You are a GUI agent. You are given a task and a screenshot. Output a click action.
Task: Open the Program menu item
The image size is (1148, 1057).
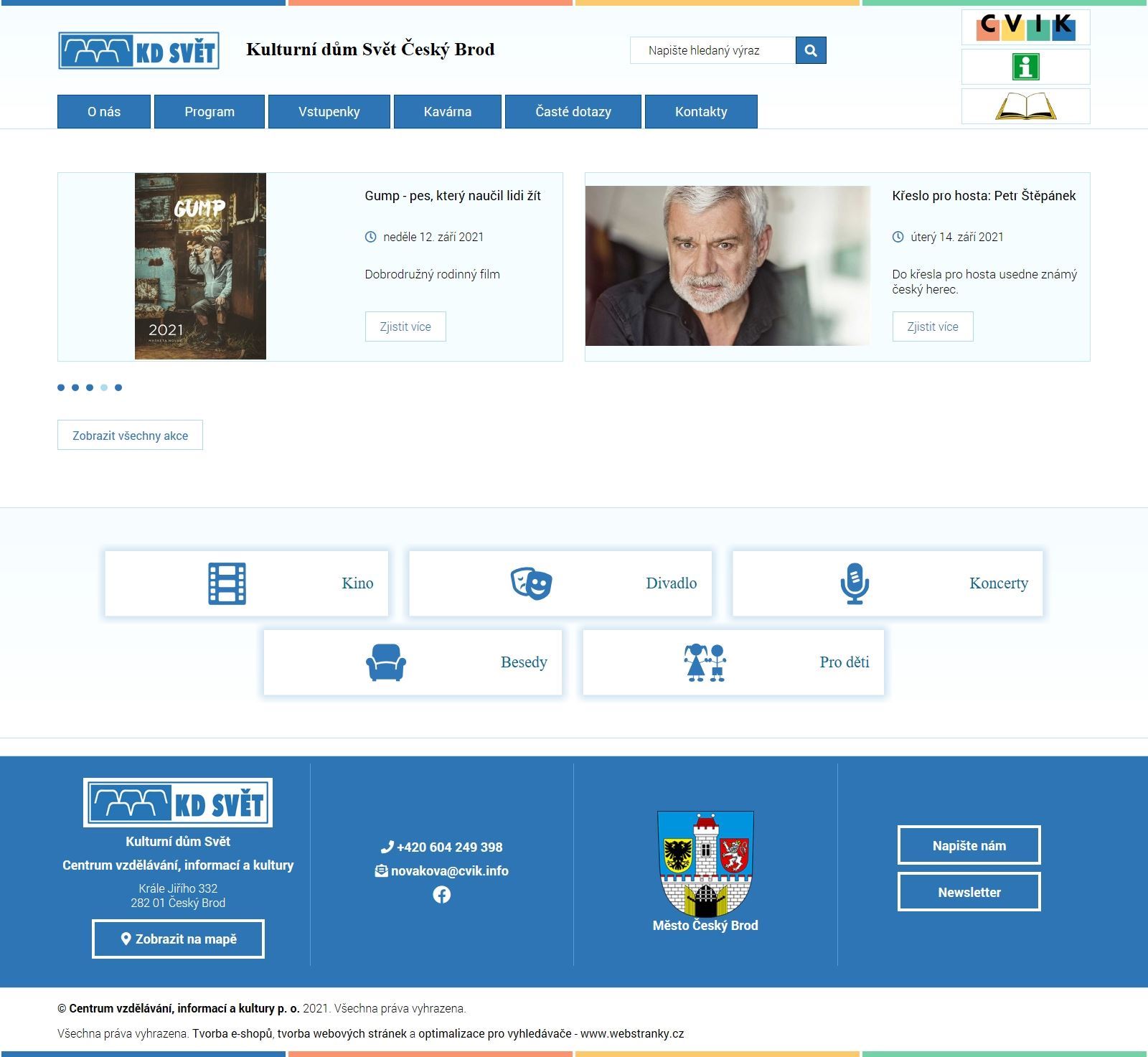210,112
